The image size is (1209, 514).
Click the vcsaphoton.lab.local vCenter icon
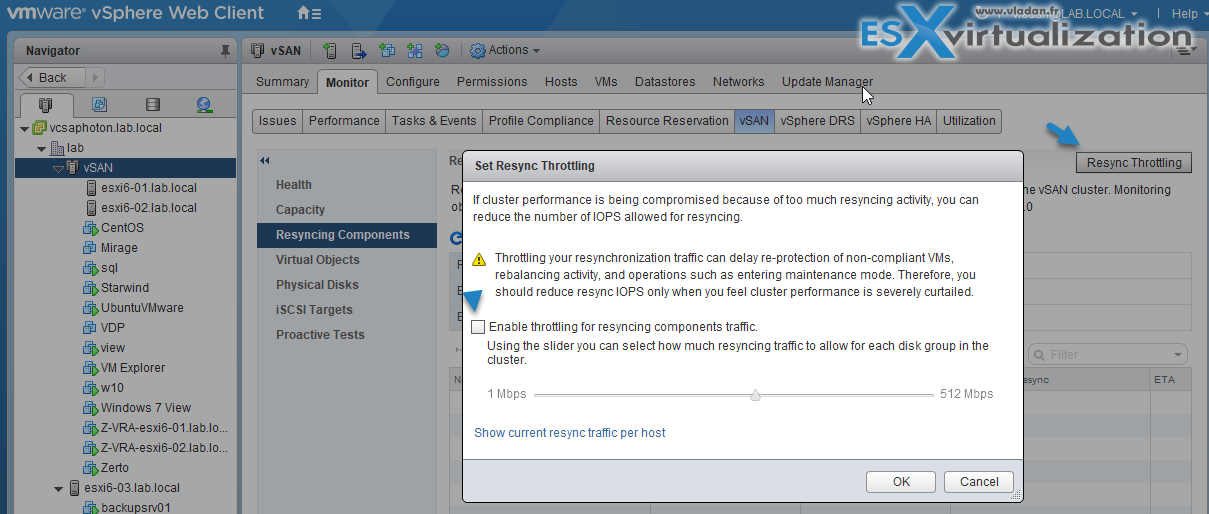click(40, 128)
